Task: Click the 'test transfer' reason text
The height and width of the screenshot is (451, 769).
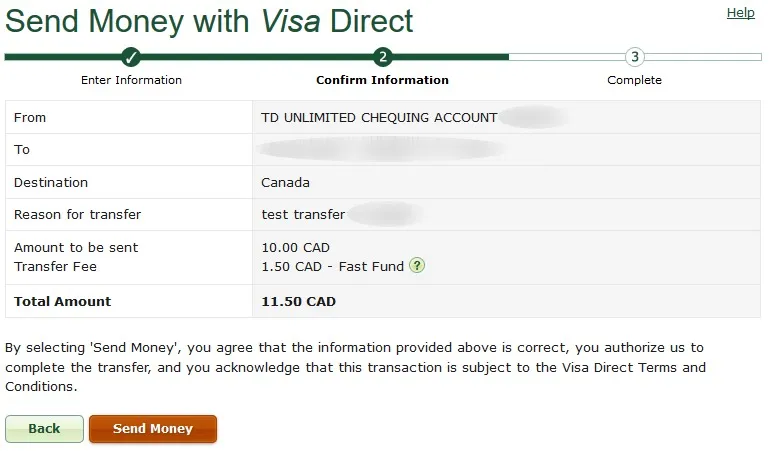Action: (x=303, y=215)
